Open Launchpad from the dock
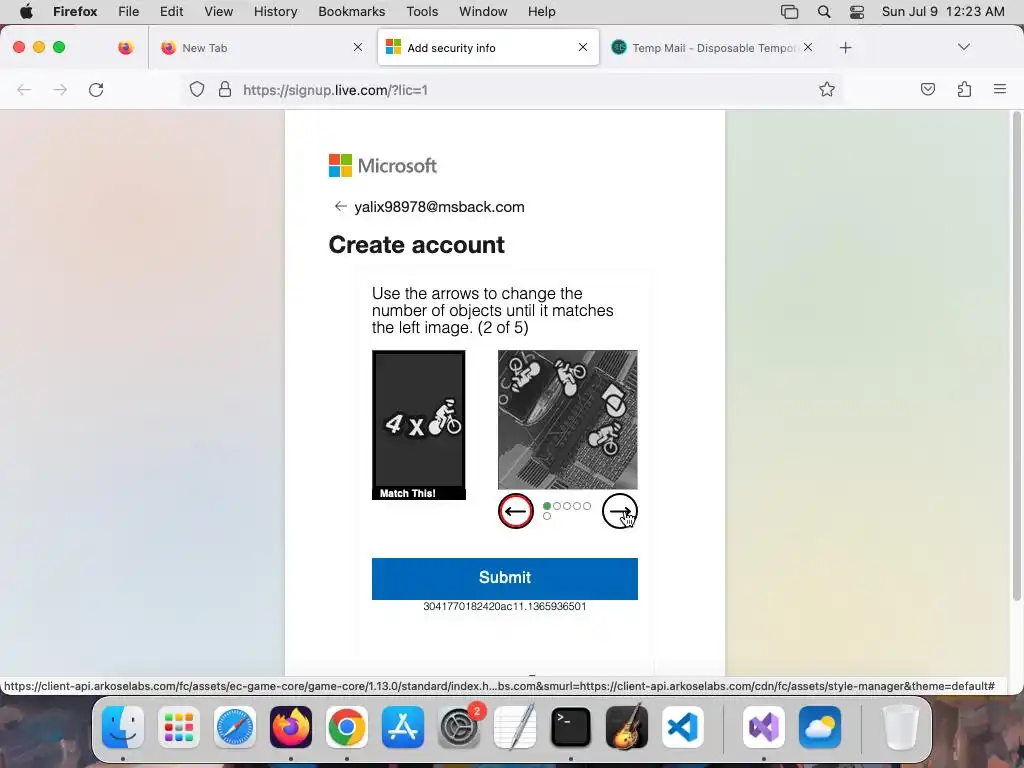The image size is (1024, 768). click(179, 727)
